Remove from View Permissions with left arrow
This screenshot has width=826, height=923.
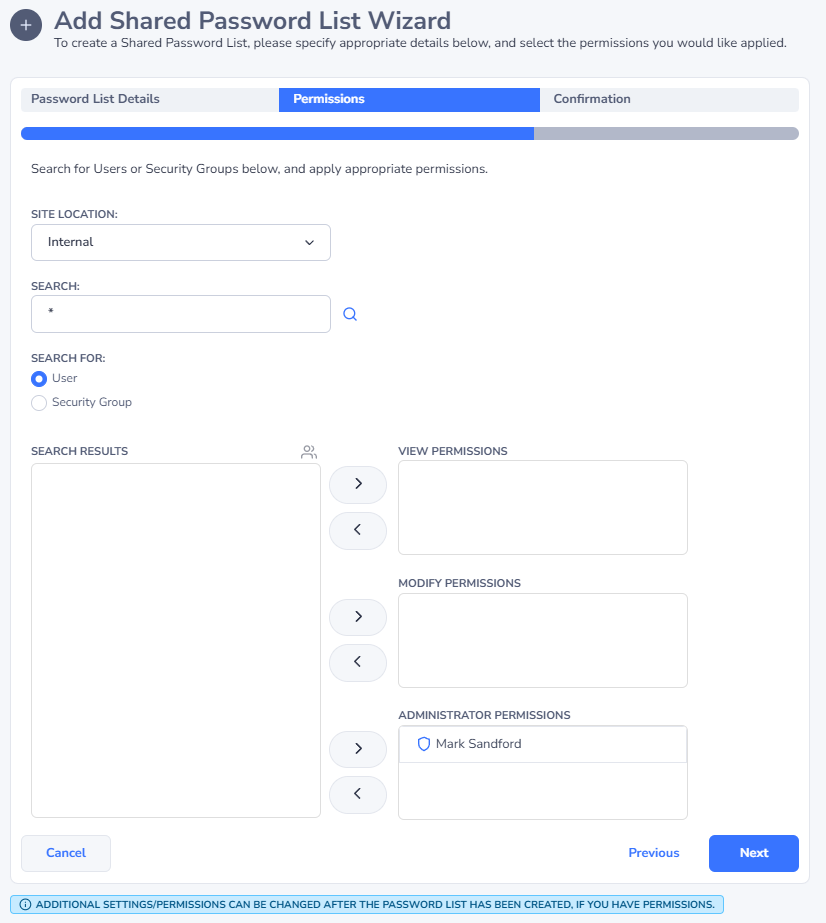coord(358,531)
